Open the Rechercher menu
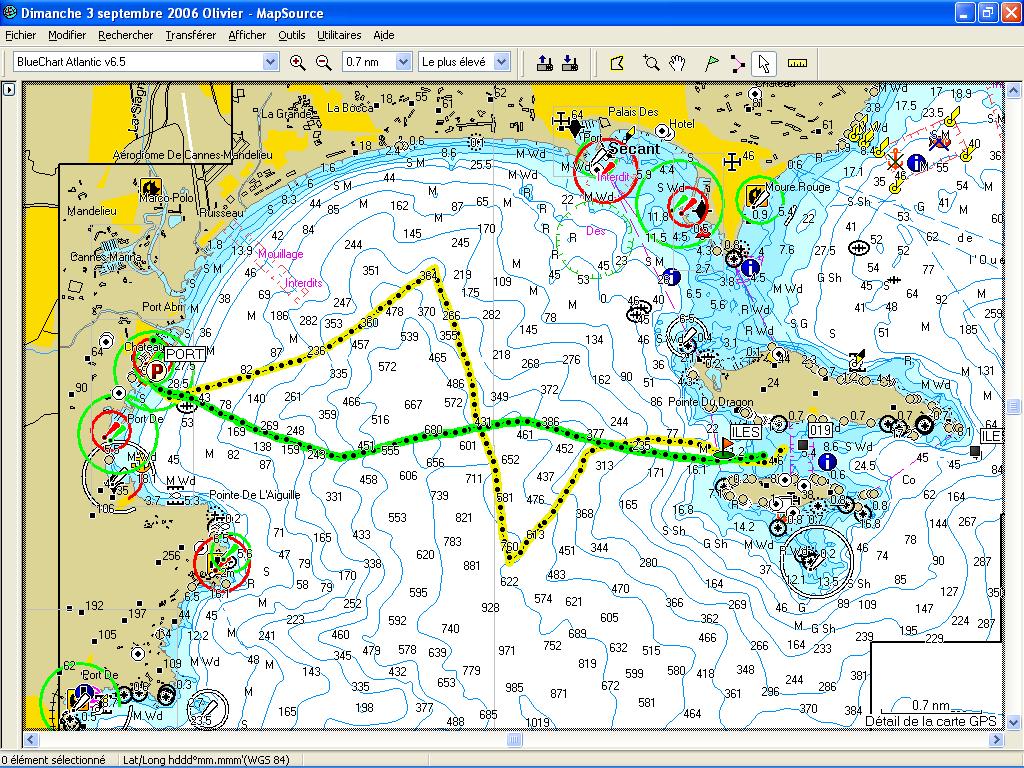The width and height of the screenshot is (1024, 768). [125, 35]
